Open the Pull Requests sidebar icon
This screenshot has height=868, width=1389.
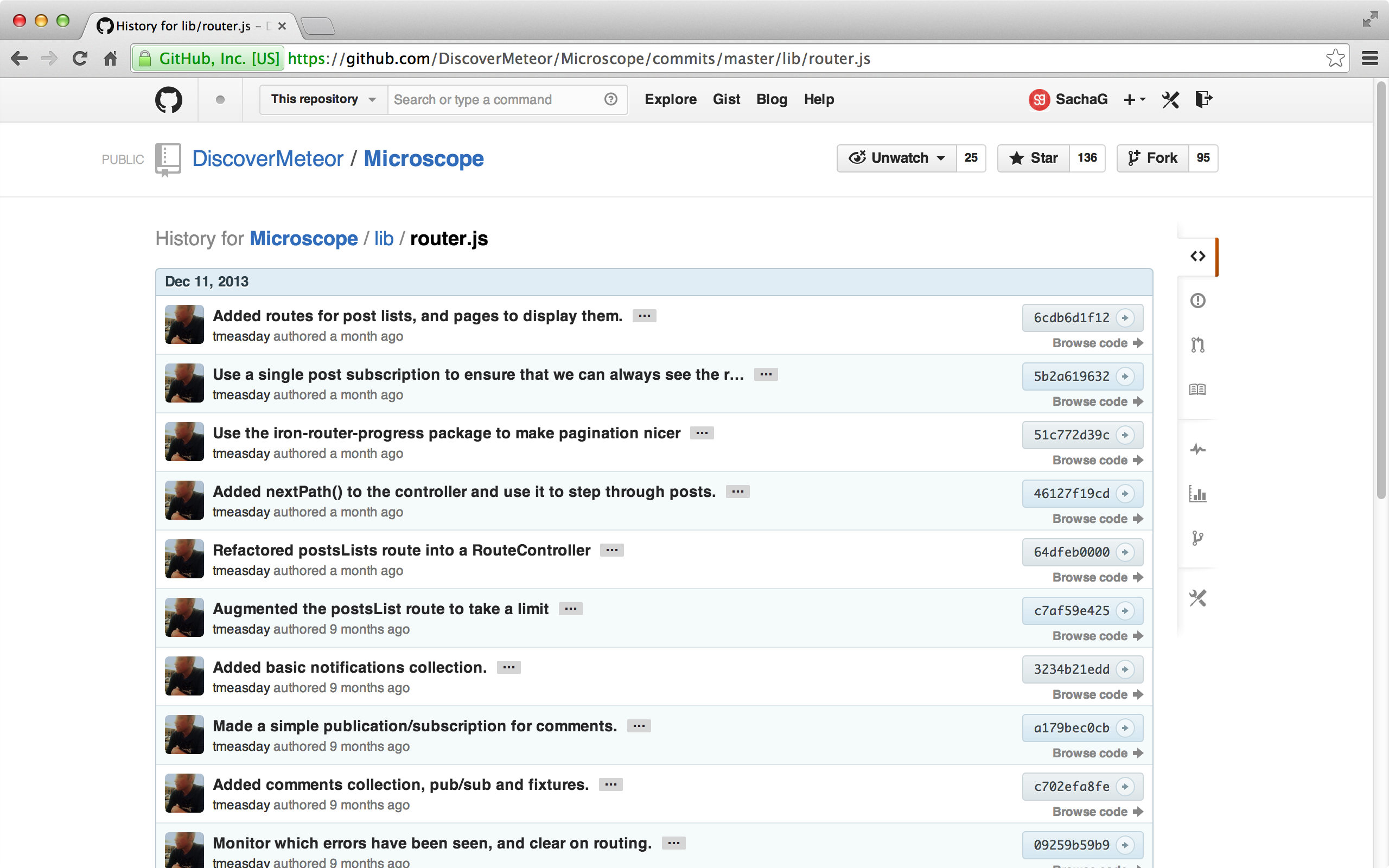[1197, 344]
